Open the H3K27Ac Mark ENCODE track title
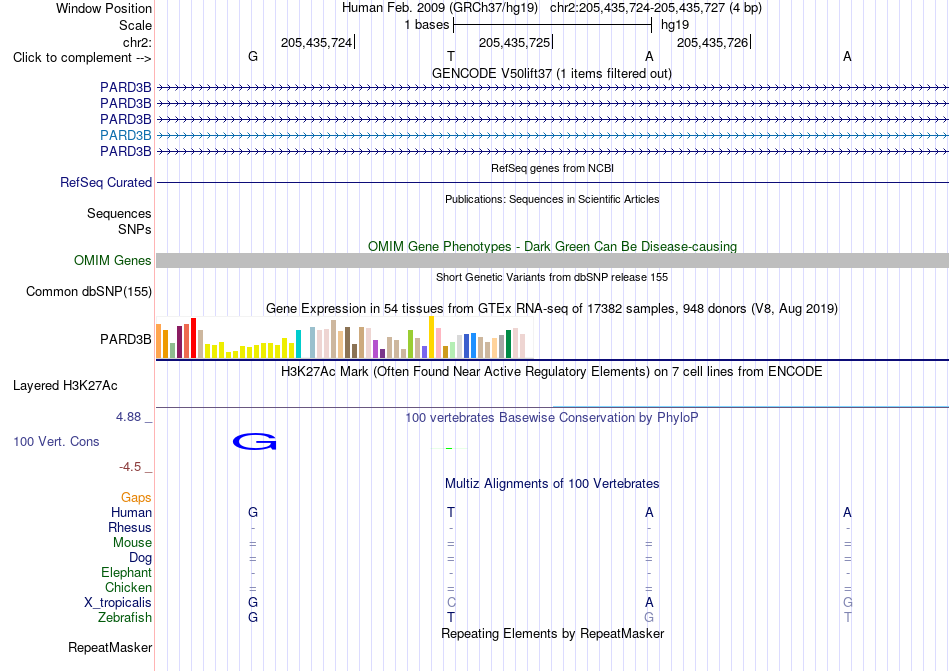The image size is (950, 671). pyautogui.click(x=551, y=371)
